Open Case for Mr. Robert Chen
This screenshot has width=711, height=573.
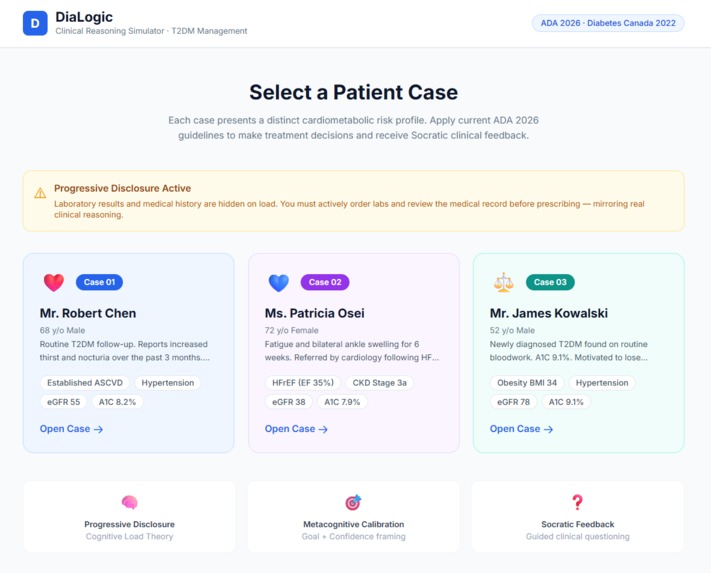pyautogui.click(x=71, y=429)
